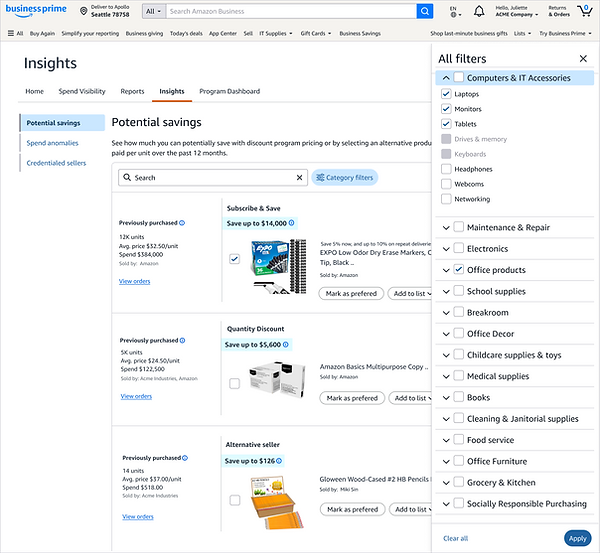Check the Webcams filter

coord(446,184)
